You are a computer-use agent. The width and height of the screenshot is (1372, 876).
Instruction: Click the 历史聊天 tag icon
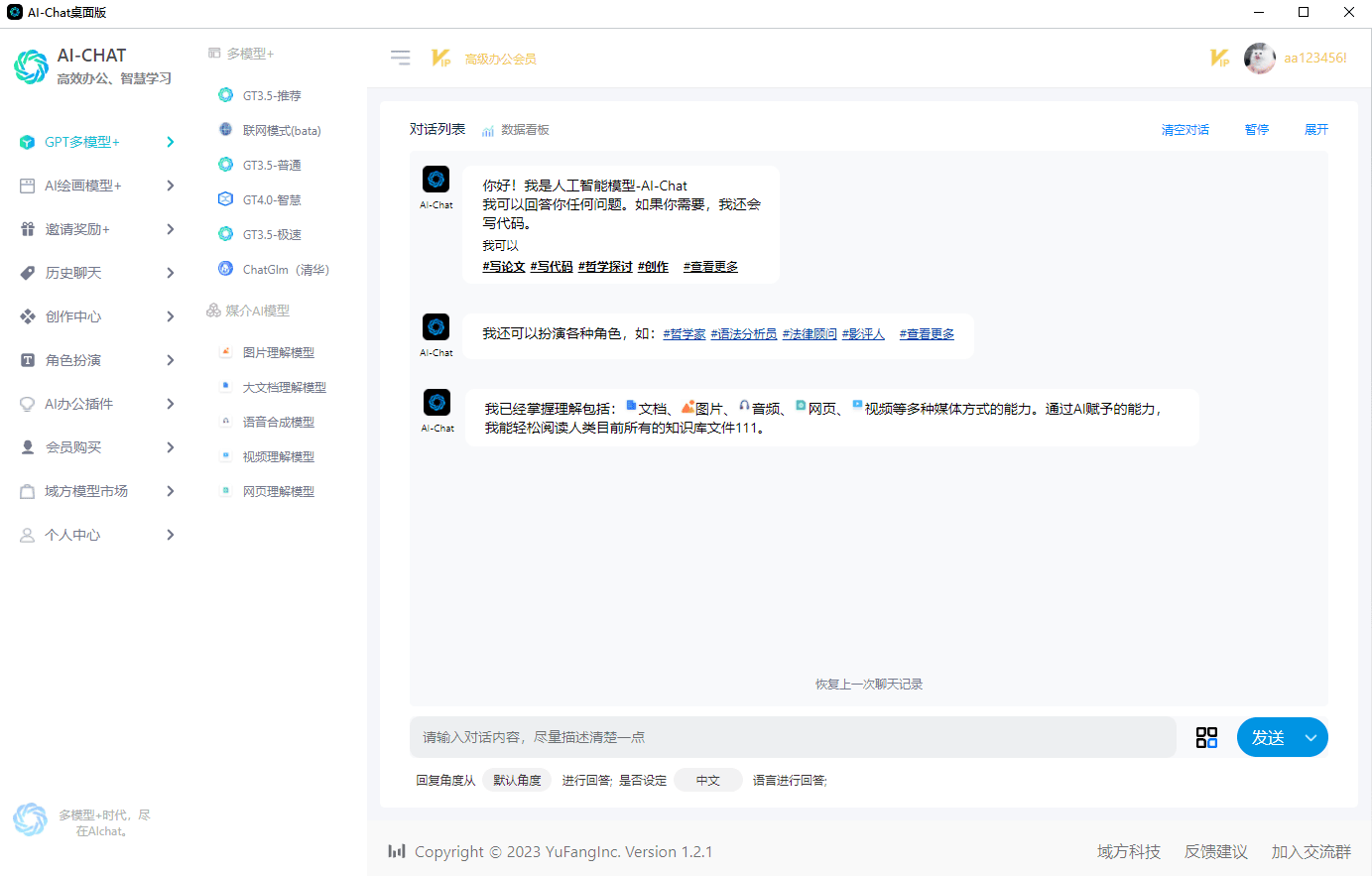pyautogui.click(x=28, y=273)
